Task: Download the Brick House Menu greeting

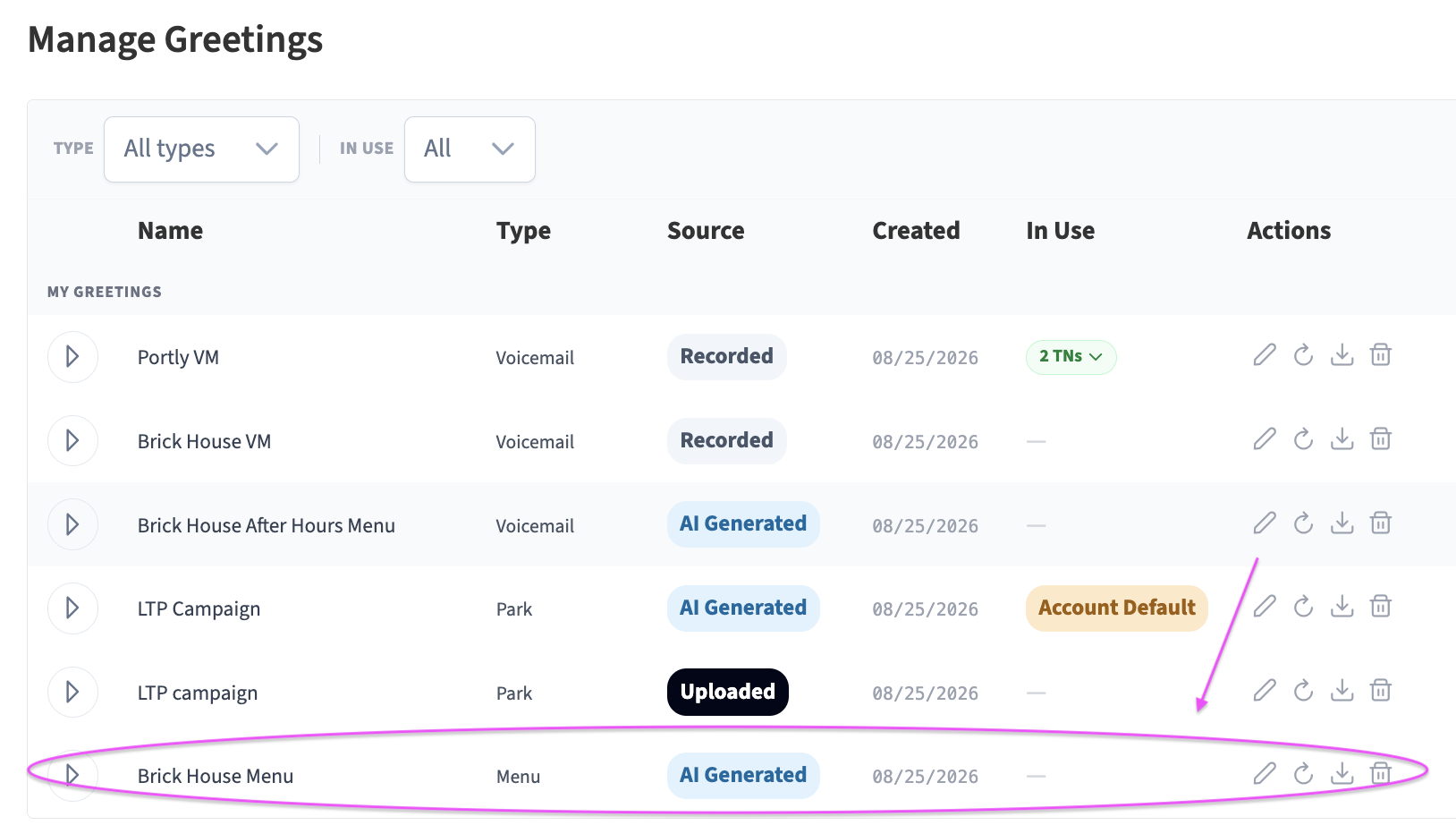Action: point(1342,773)
